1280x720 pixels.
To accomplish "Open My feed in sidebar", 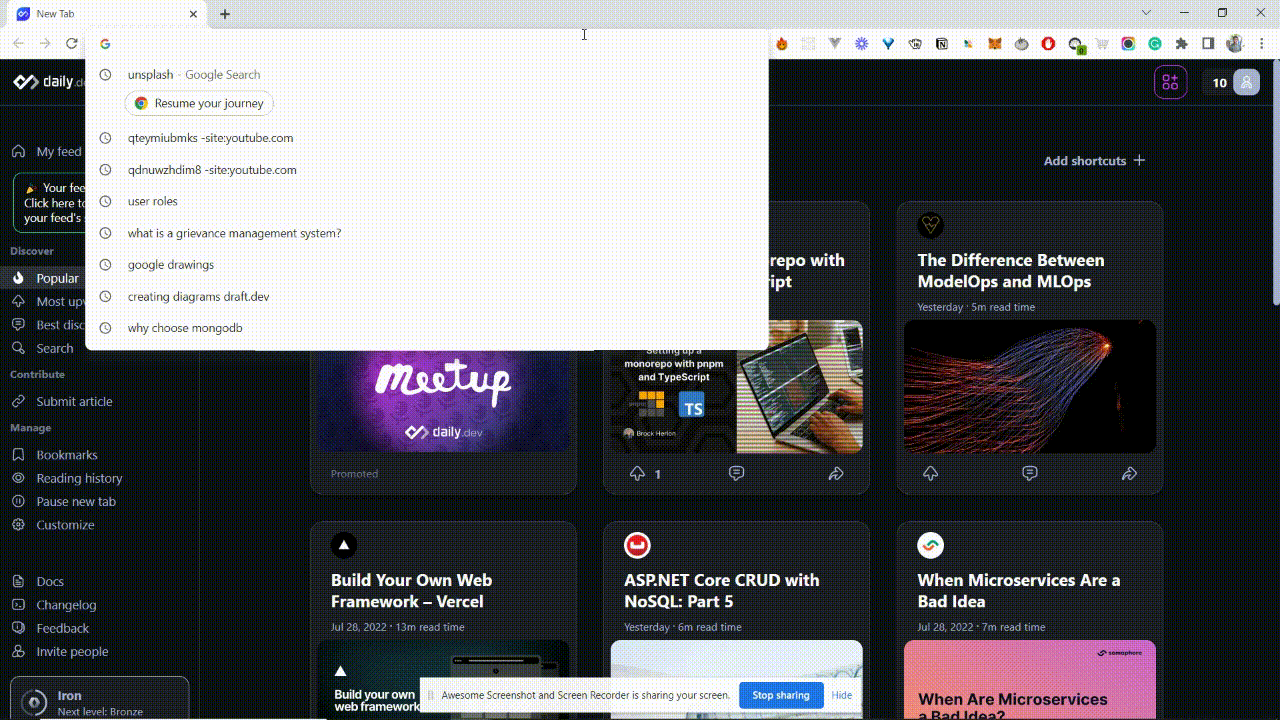I will click(47, 152).
